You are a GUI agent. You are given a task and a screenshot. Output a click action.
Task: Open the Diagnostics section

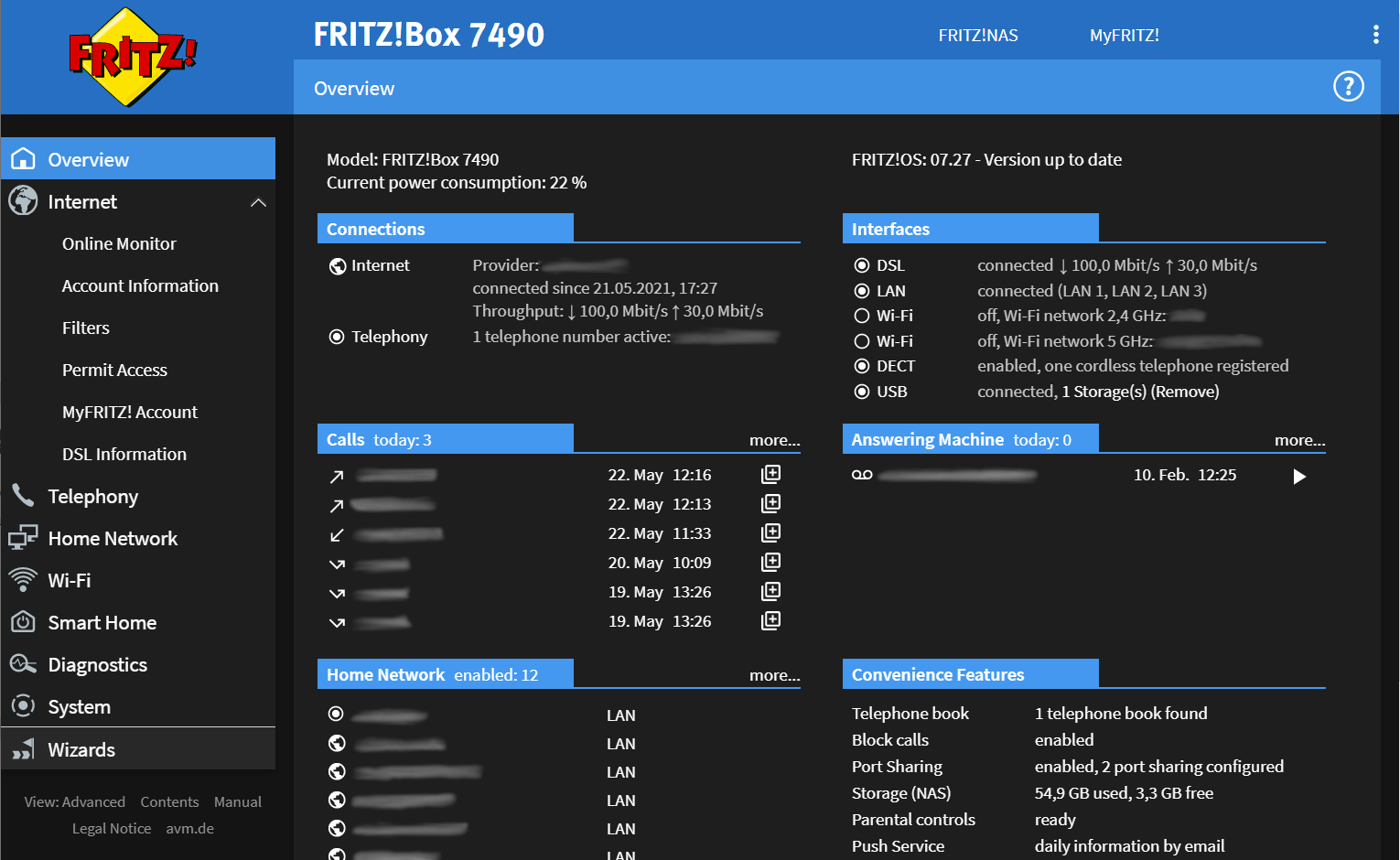coord(98,664)
